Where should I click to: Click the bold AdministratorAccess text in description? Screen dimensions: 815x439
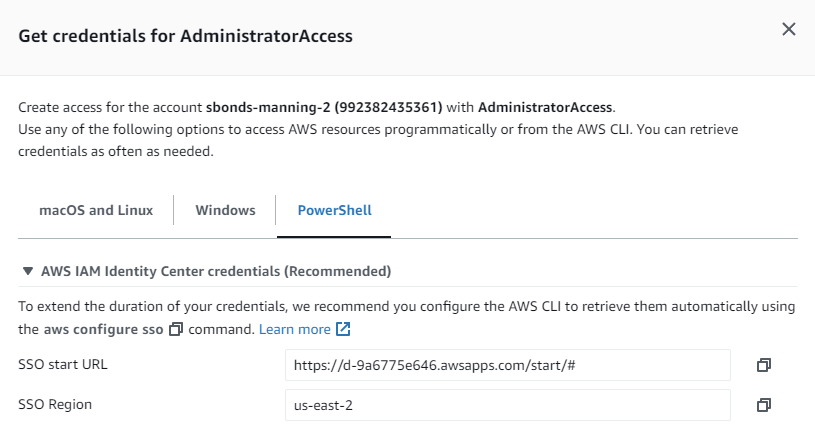[545, 108]
